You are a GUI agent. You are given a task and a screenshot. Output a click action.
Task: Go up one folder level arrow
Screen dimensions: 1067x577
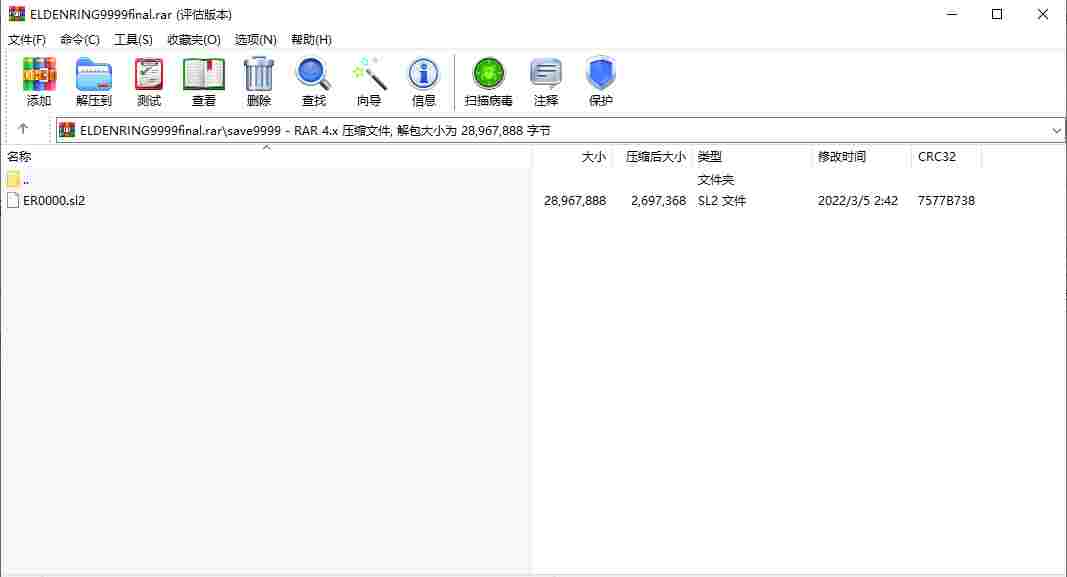coord(22,129)
